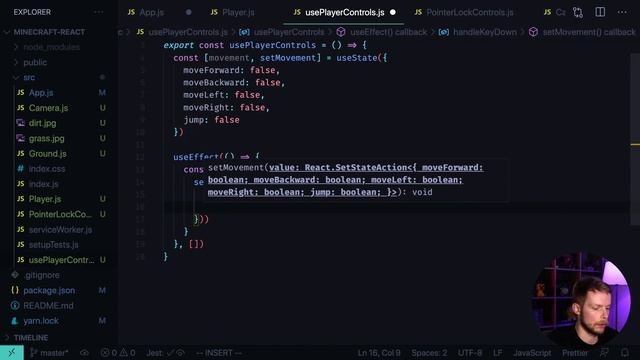The width and height of the screenshot is (640, 360).
Task: Open package.json in the file tree
Action: click(x=49, y=291)
